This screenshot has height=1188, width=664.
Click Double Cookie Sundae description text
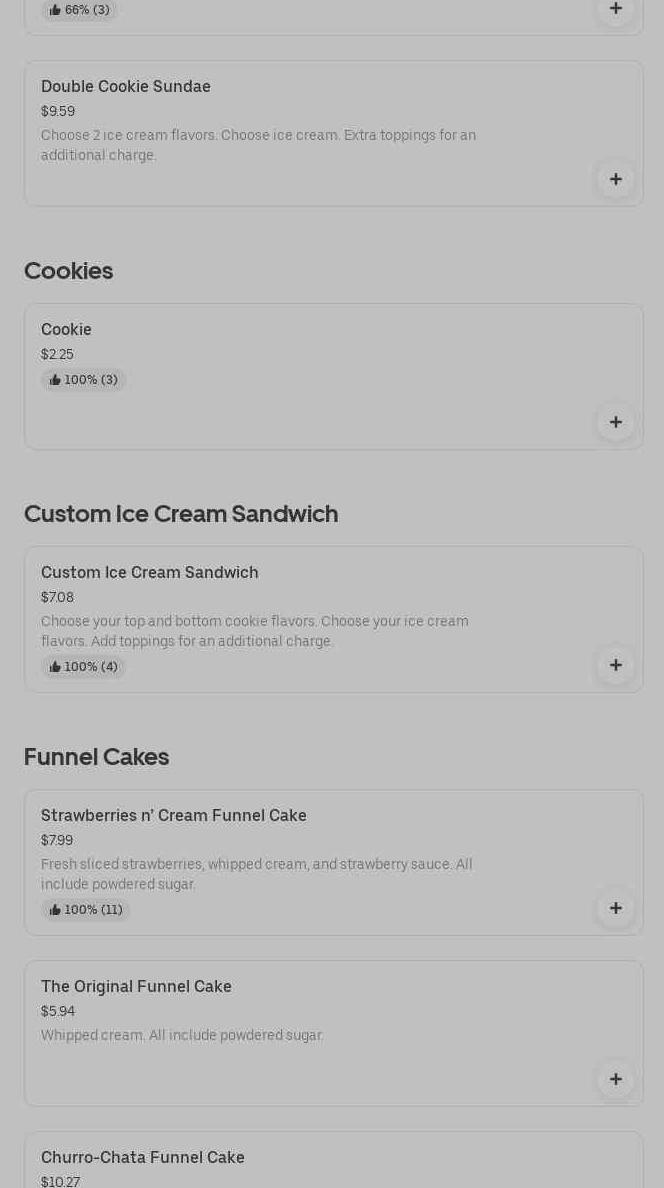point(258,145)
